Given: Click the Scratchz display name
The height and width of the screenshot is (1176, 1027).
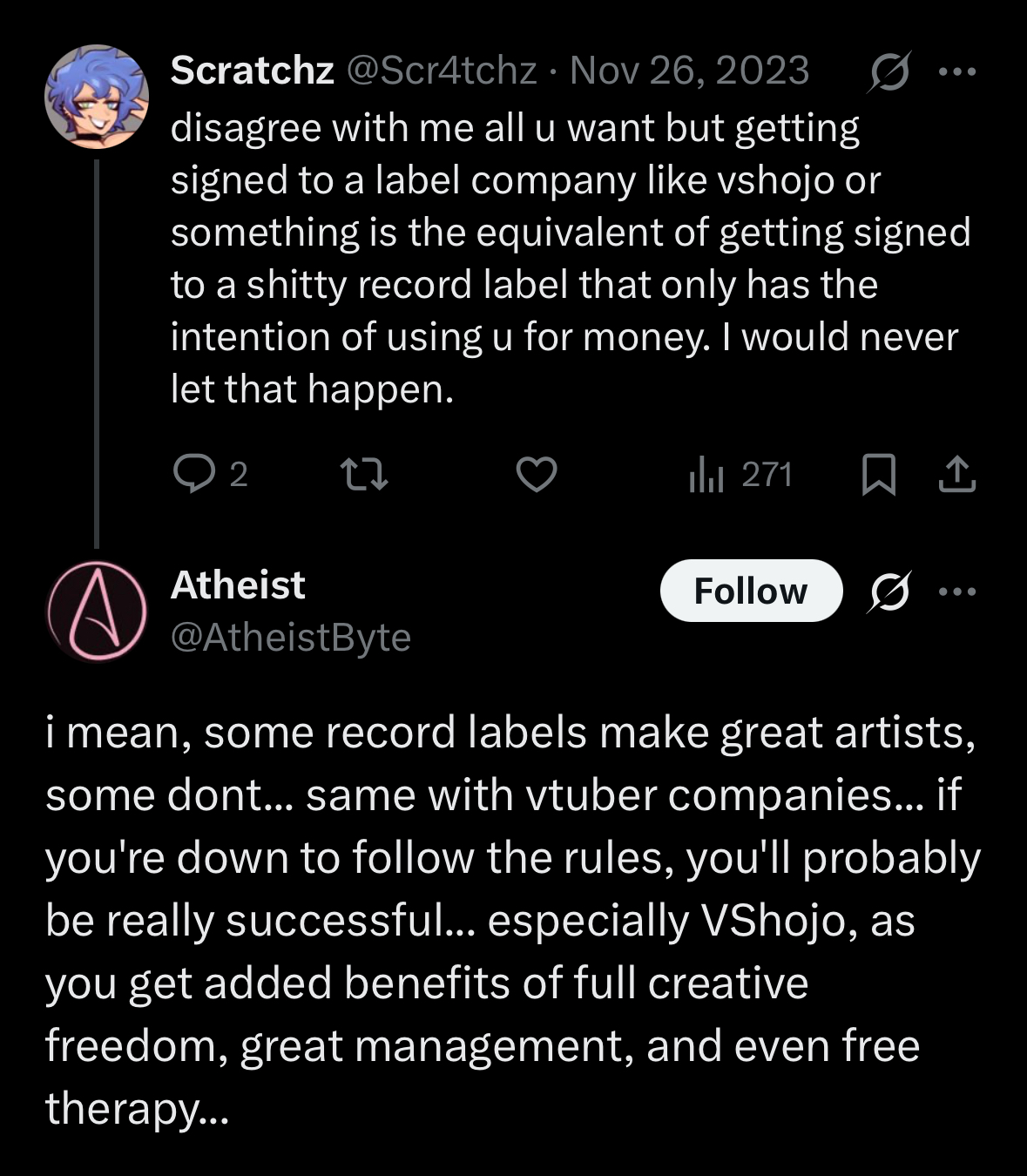Looking at the screenshot, I should [x=252, y=71].
